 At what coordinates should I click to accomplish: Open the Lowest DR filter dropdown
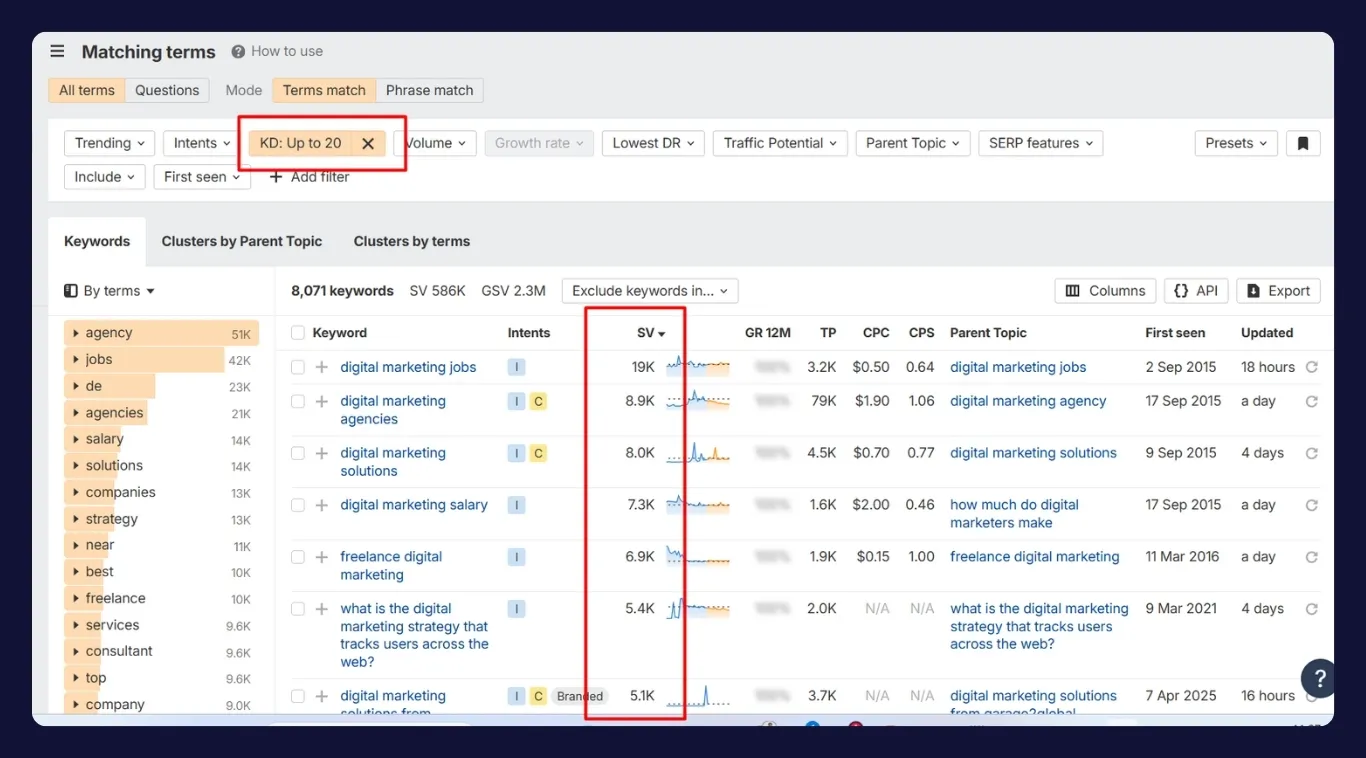click(x=653, y=143)
